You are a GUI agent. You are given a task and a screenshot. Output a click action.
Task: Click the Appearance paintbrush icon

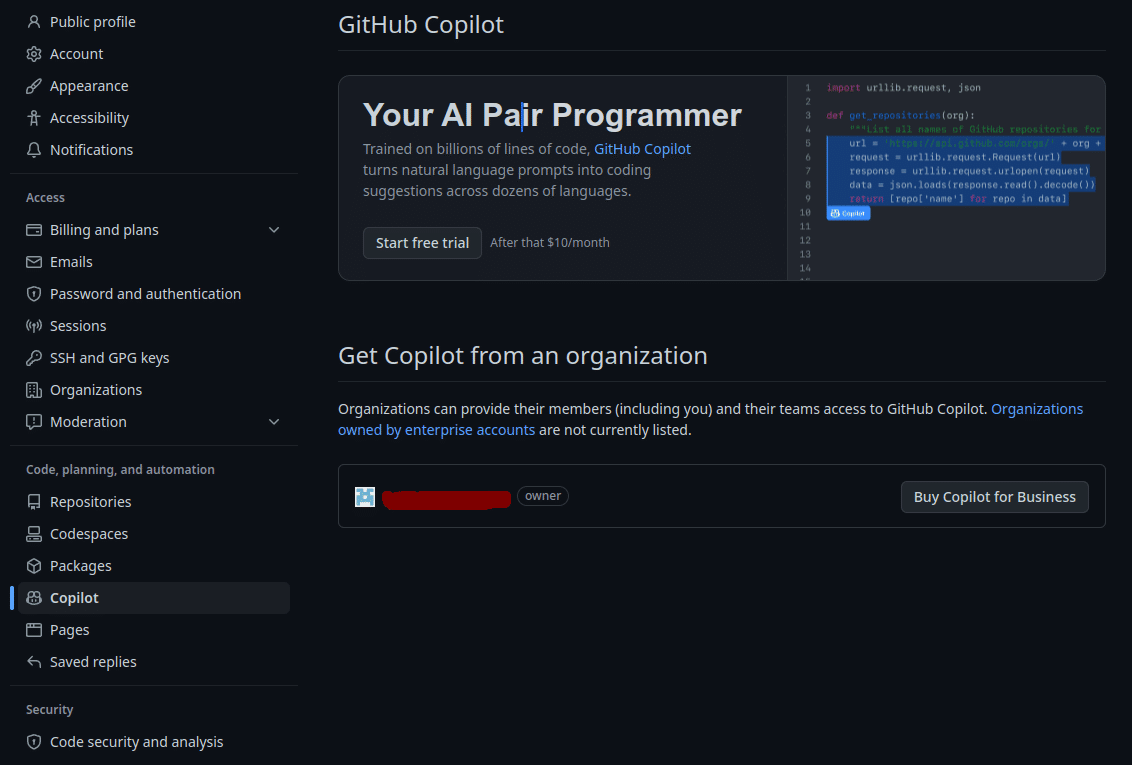(x=34, y=86)
